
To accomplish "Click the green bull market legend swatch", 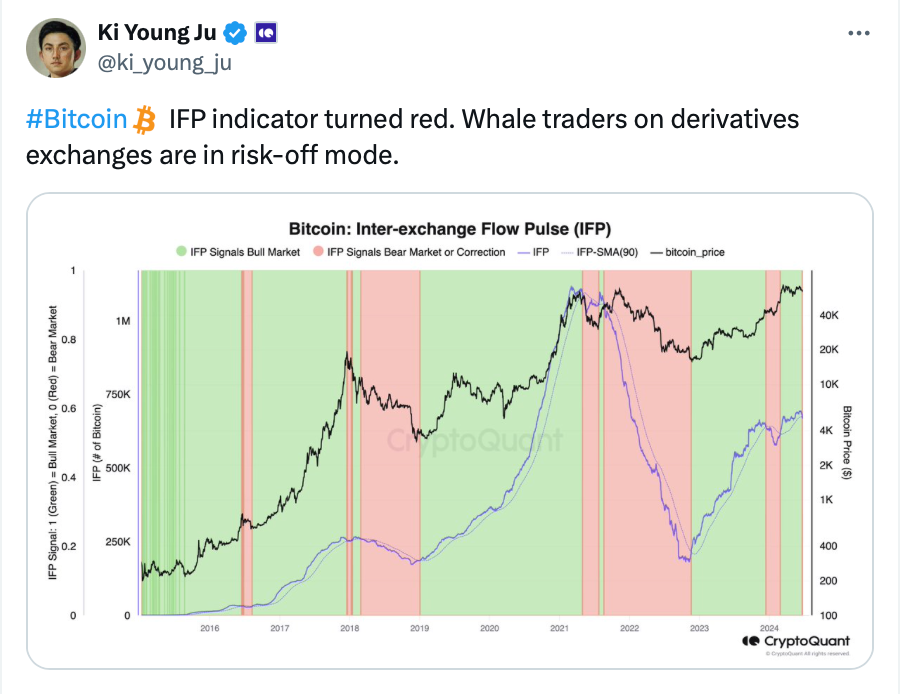I will click(181, 252).
